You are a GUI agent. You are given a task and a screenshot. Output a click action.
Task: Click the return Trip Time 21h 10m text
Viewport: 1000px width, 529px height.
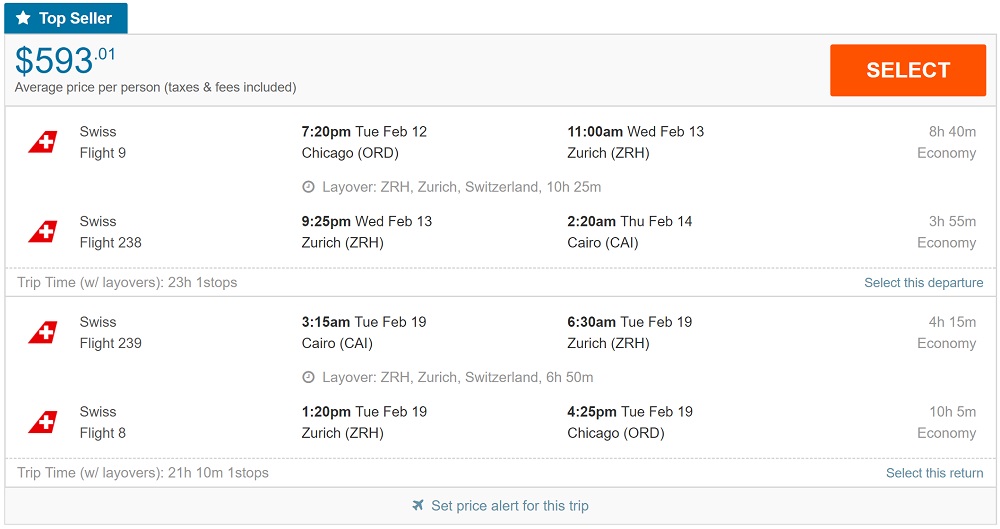(x=143, y=473)
